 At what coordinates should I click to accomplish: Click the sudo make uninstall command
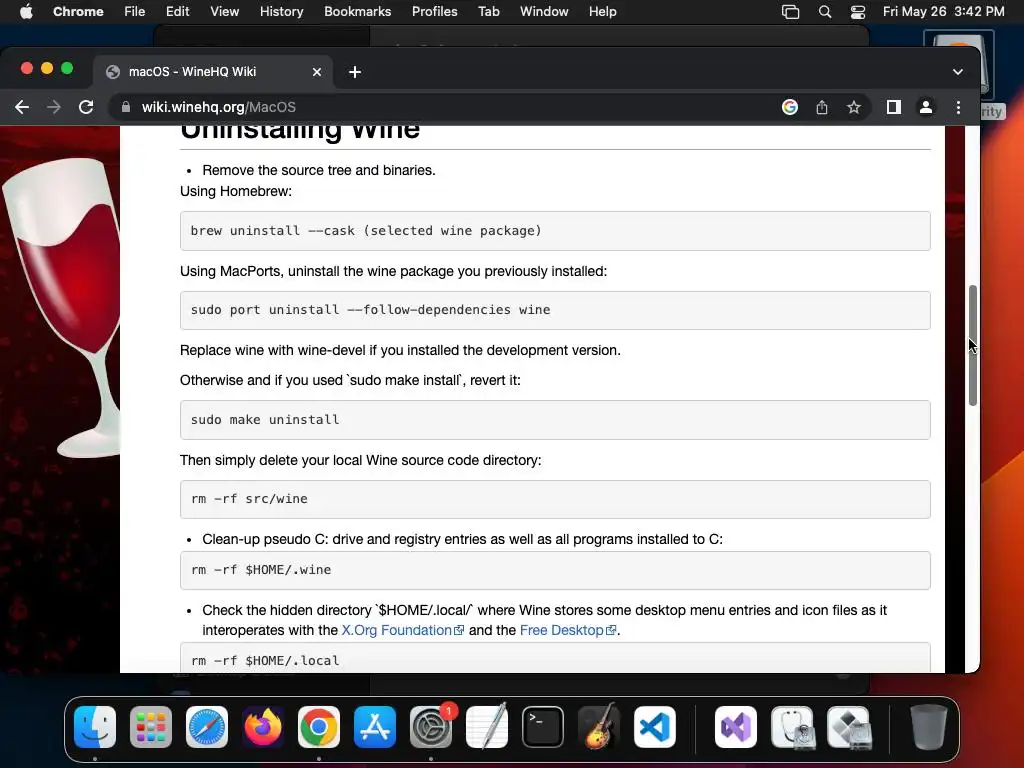pyautogui.click(x=265, y=419)
